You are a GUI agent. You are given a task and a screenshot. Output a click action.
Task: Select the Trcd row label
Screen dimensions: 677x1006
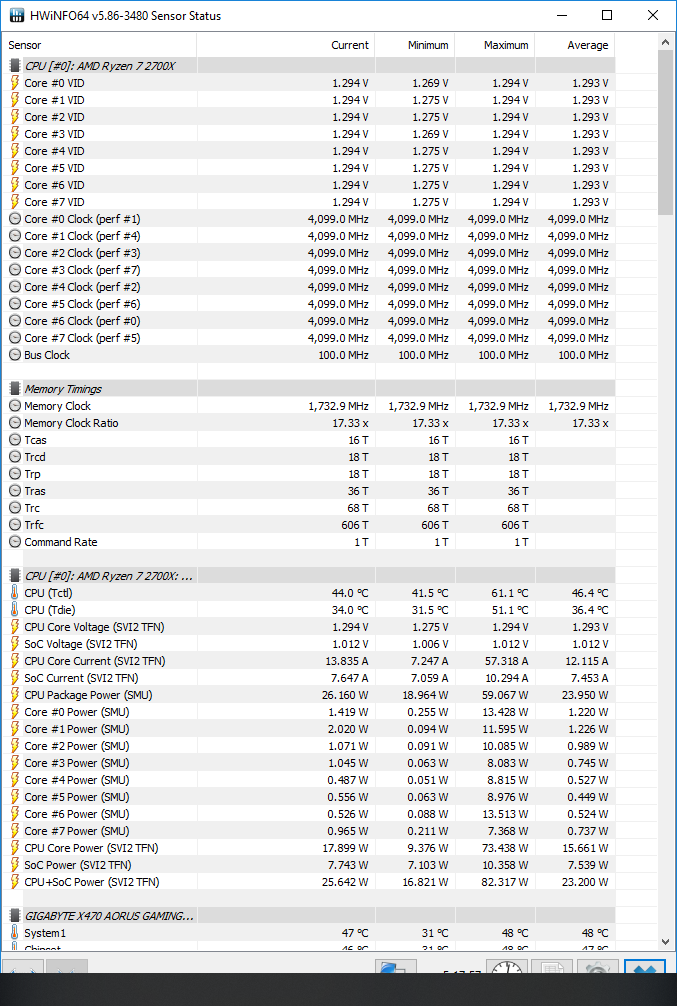(x=35, y=457)
